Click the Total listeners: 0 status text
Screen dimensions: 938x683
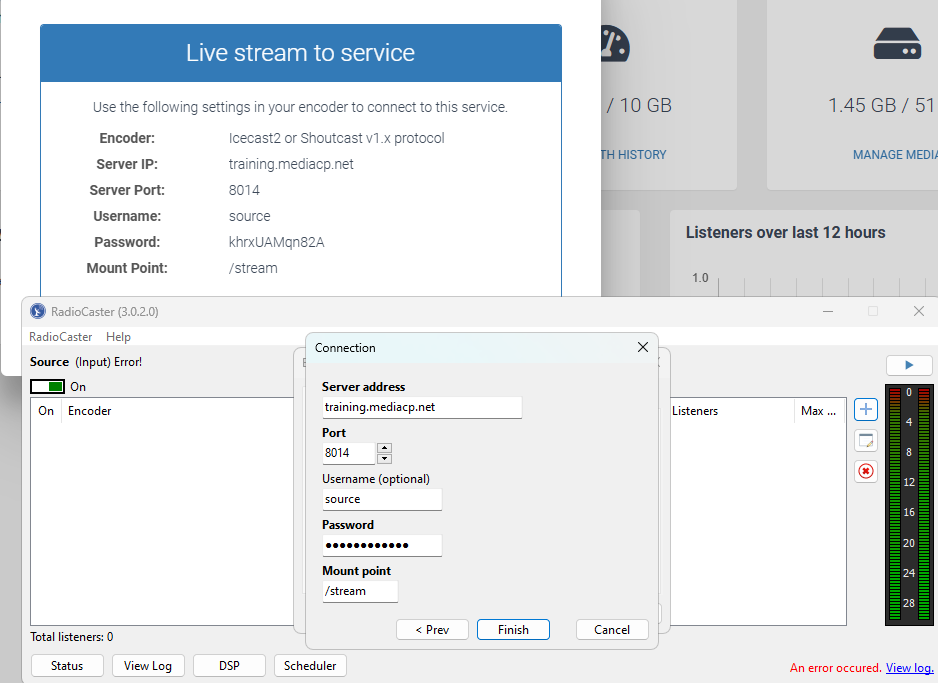(72, 637)
